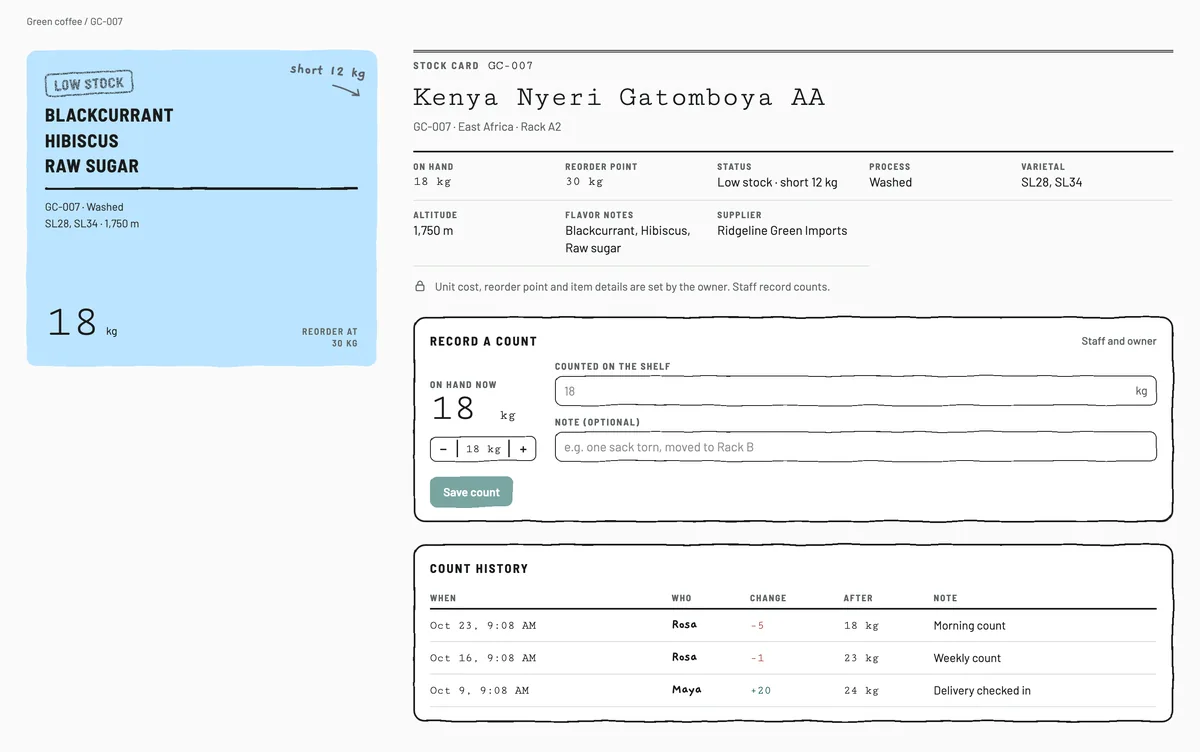The image size is (1200, 752).
Task: Click the 'Washed' process value
Action: (890, 183)
